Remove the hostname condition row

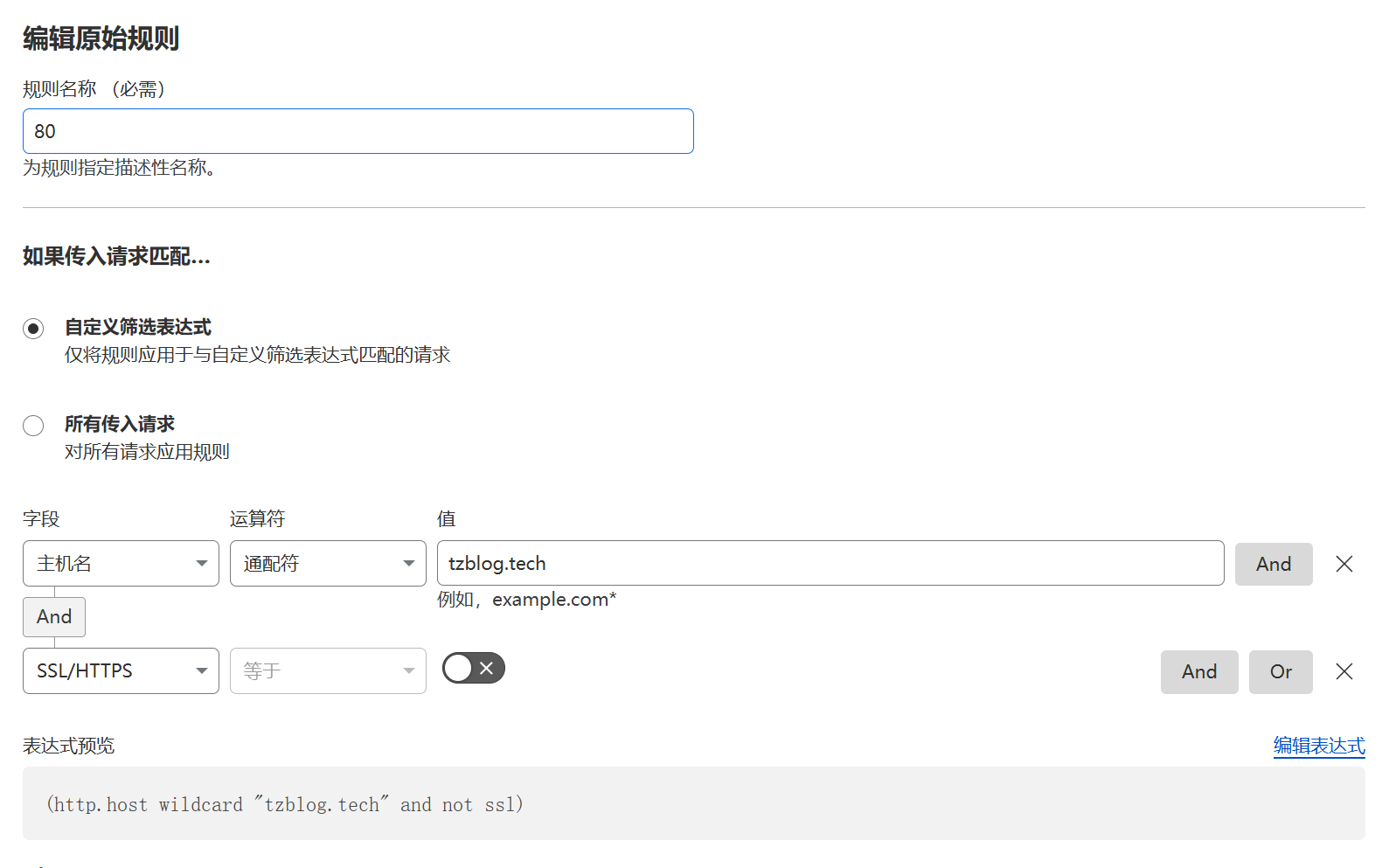point(1344,564)
